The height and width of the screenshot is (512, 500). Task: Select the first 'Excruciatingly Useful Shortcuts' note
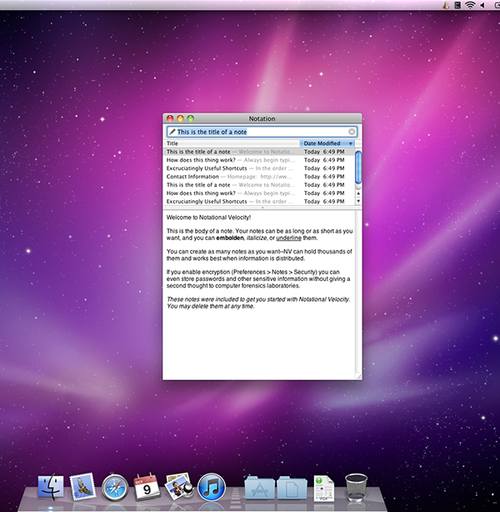point(260,168)
